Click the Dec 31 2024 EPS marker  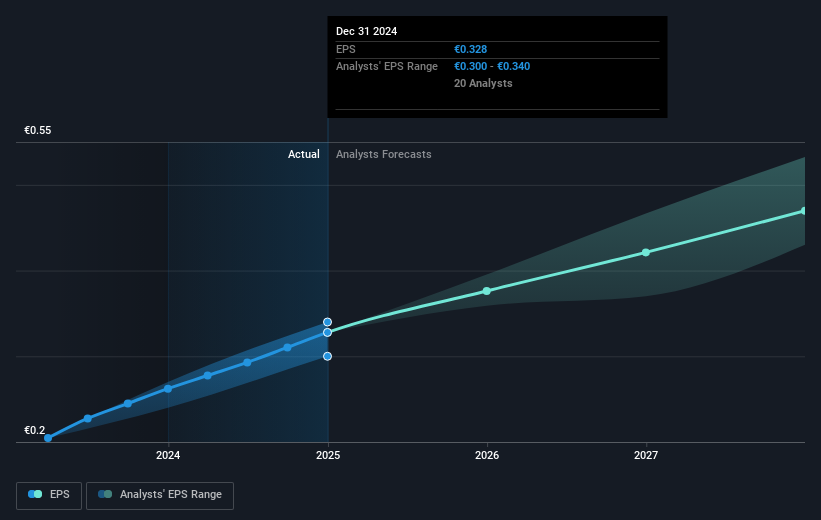(327, 333)
